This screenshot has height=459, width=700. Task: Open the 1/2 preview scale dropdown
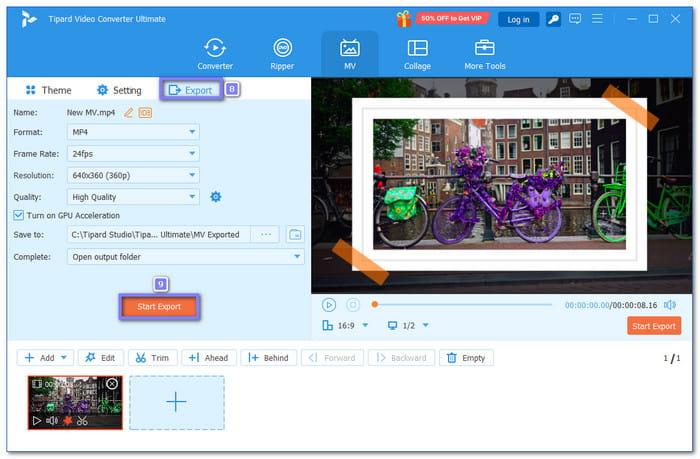[408, 325]
